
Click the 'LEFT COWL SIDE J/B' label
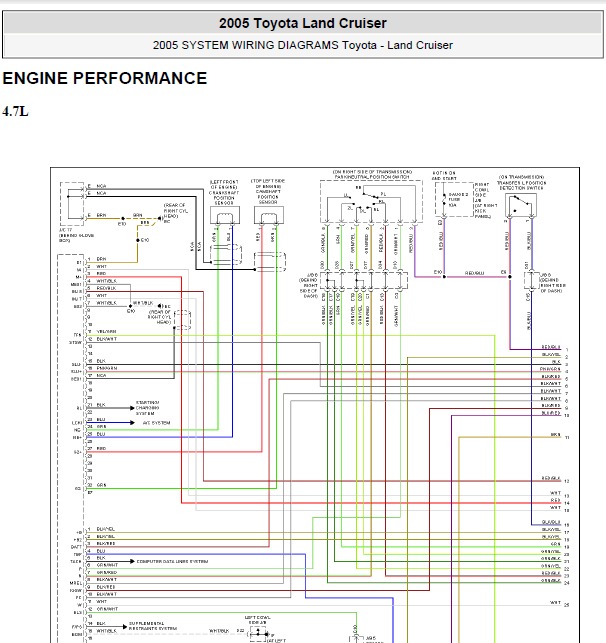pos(257,620)
